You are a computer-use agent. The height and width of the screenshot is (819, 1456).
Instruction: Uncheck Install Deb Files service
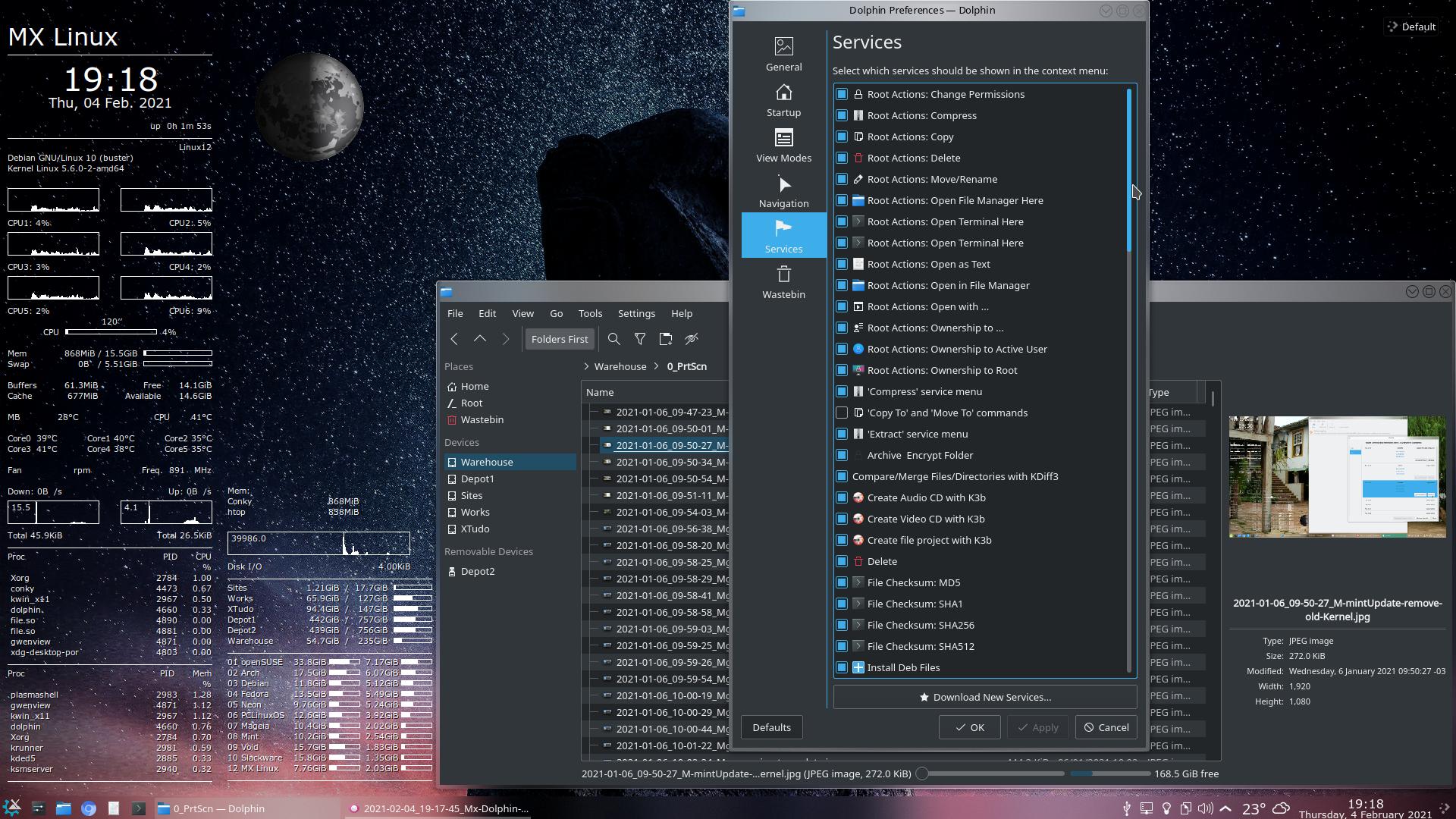pos(842,667)
